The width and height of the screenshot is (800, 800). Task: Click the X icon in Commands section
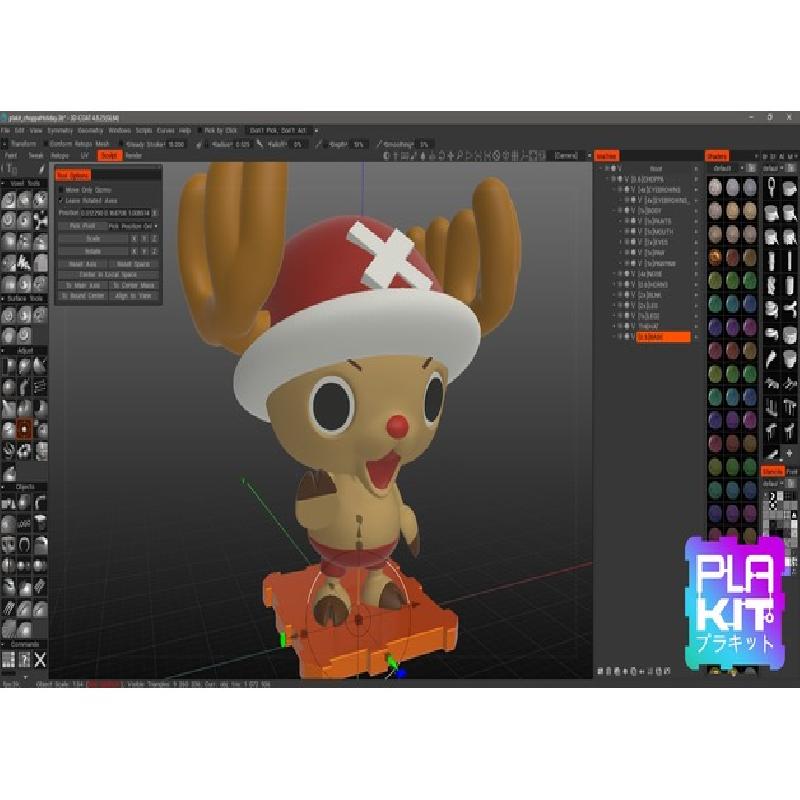(40, 660)
